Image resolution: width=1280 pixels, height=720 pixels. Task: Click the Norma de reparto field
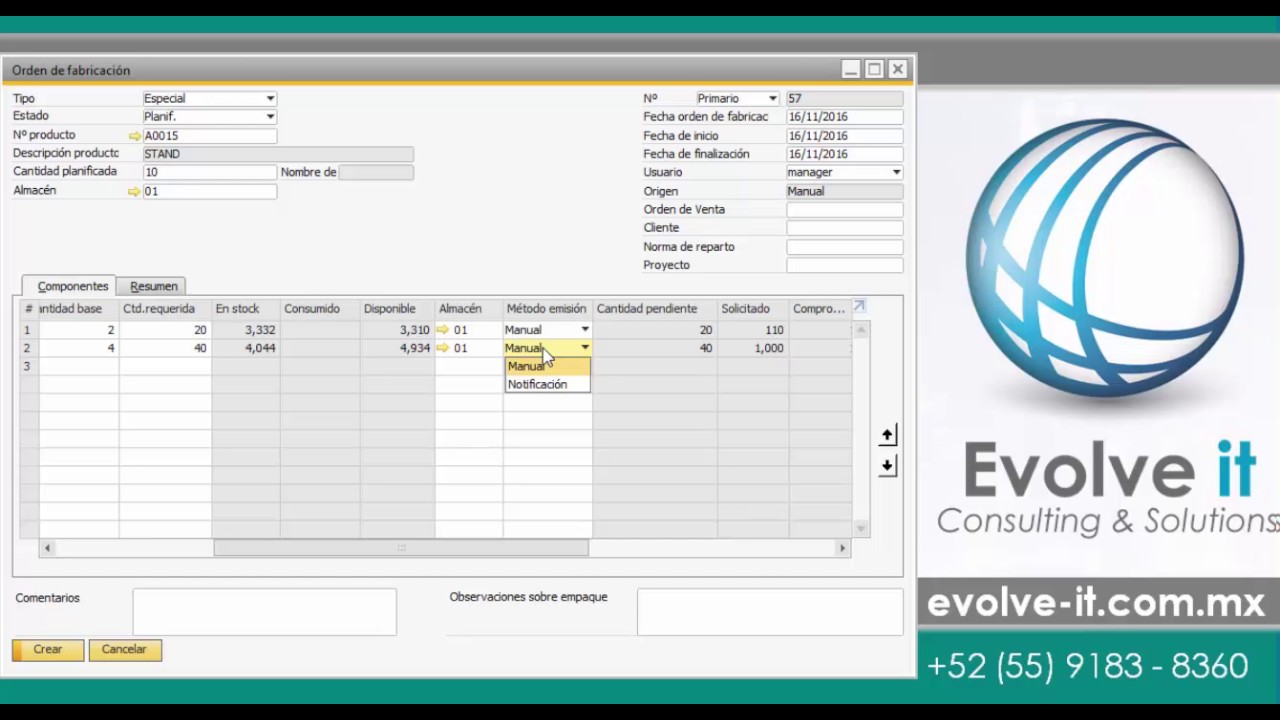(x=844, y=247)
